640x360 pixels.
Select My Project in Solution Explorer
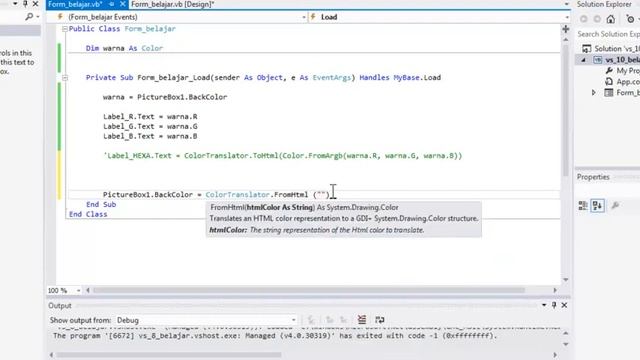[x=622, y=71]
